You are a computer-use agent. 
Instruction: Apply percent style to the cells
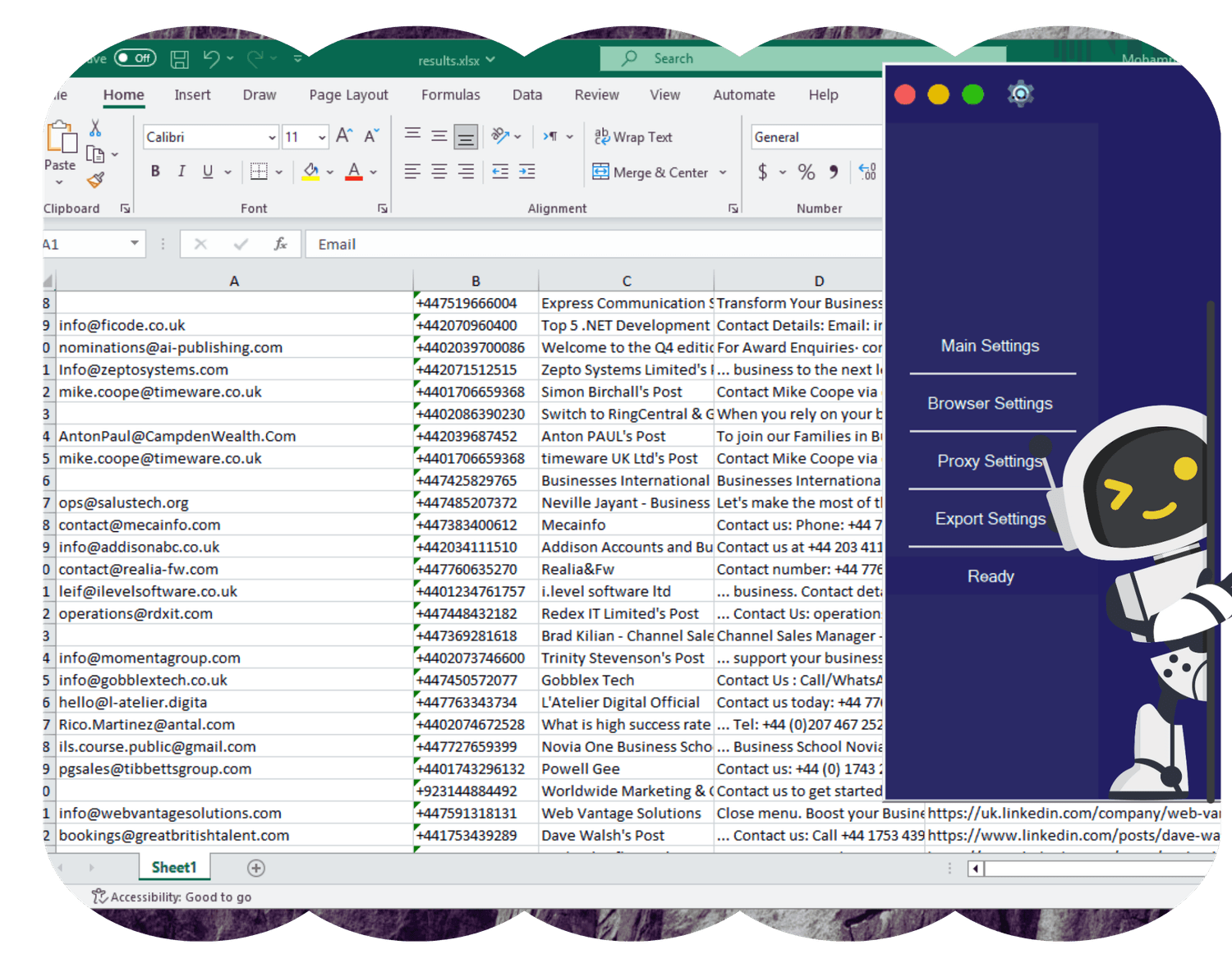(x=807, y=172)
